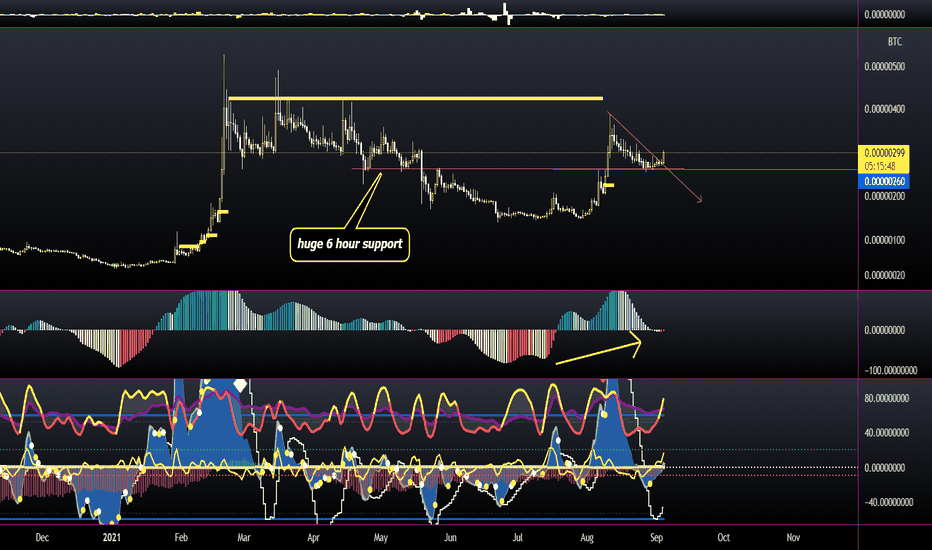Select the long yellow horizontal resistance line
The height and width of the screenshot is (550, 932).
pyautogui.click(x=415, y=99)
